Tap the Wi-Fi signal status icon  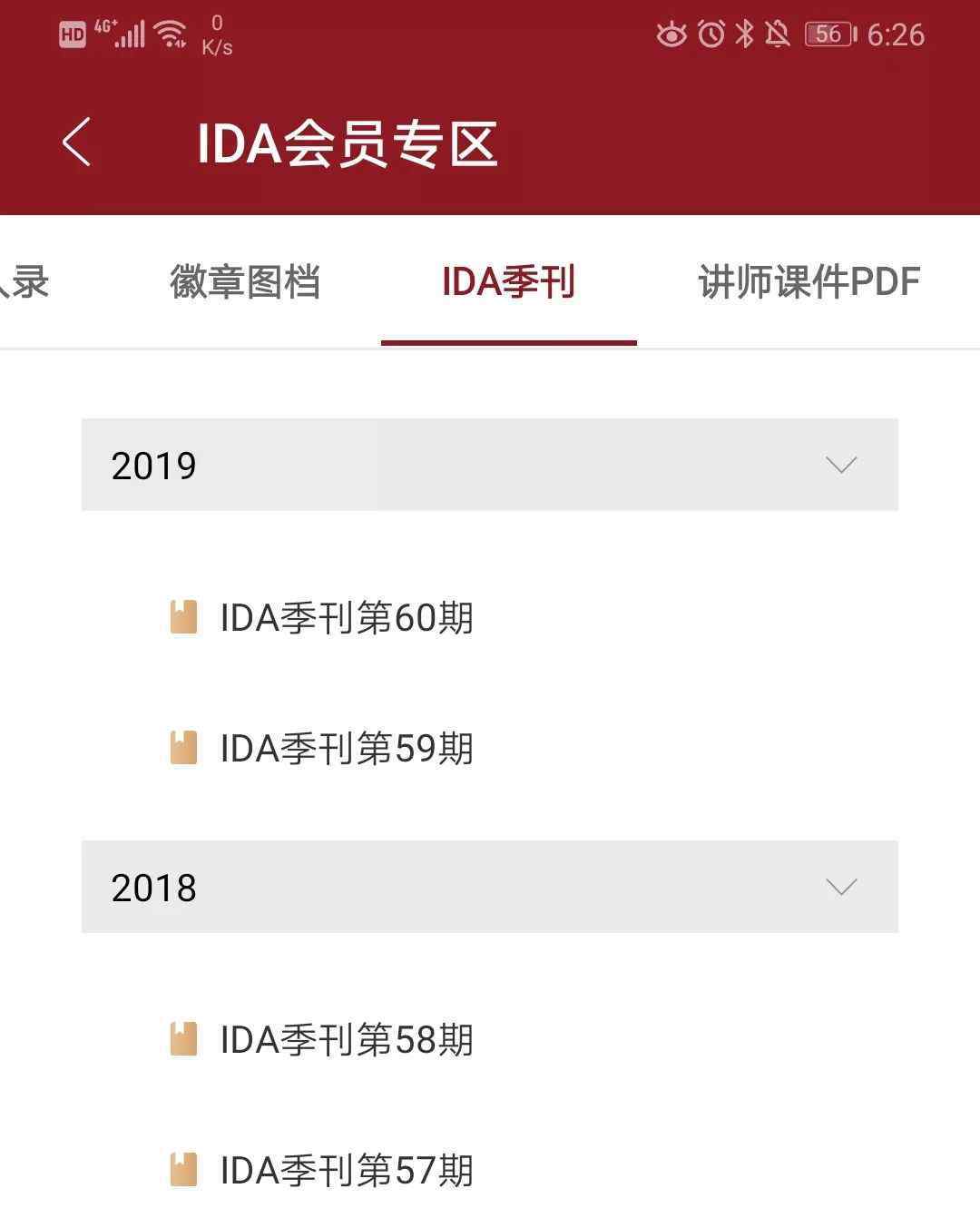[171, 34]
